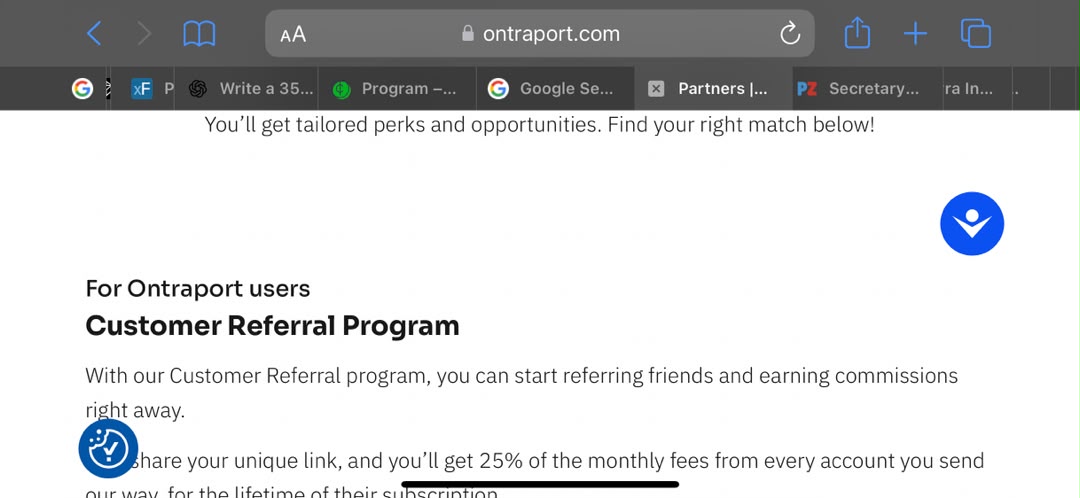Open the AA reader view menu
Viewport: 1080px width, 498px height.
coord(293,34)
